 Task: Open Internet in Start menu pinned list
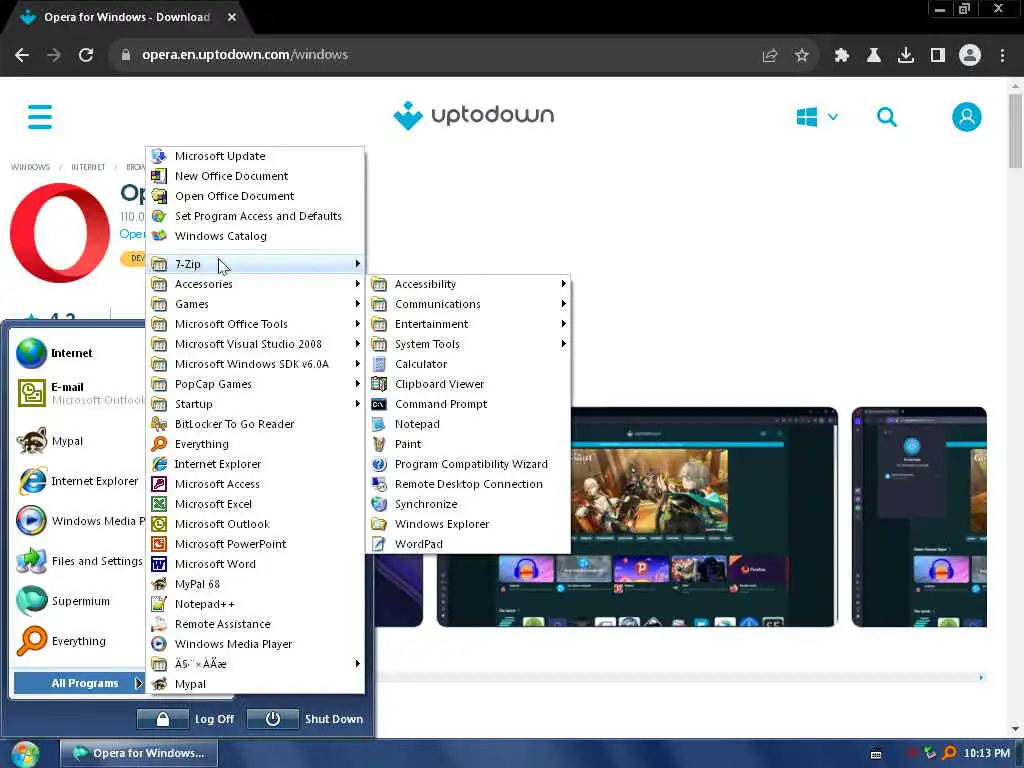77,353
